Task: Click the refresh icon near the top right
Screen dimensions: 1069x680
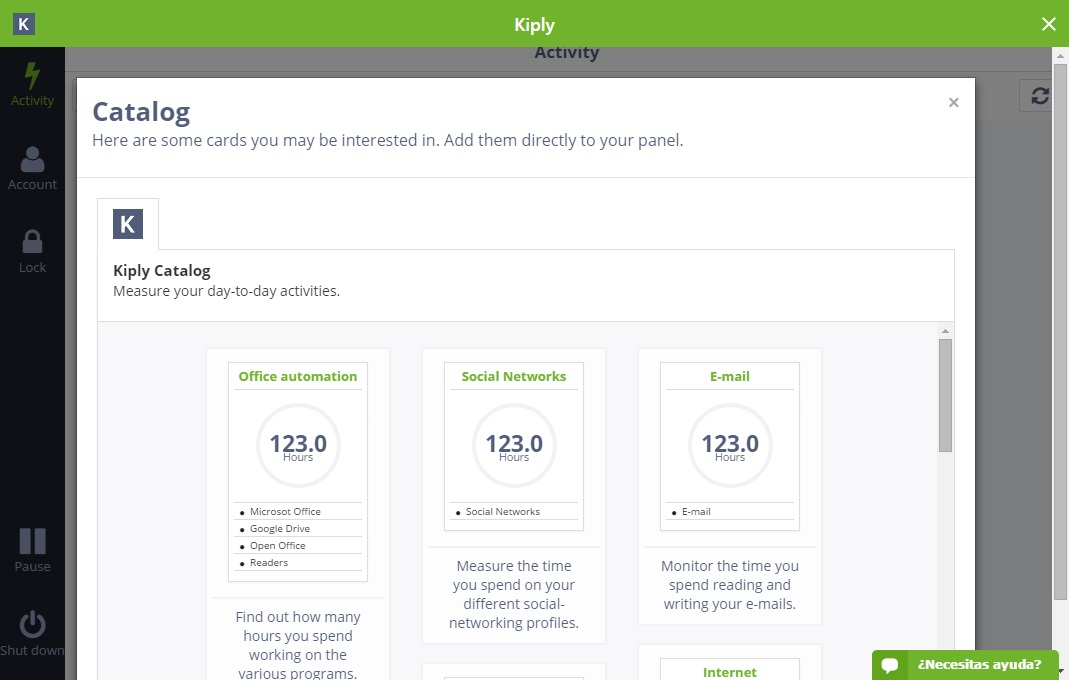Action: [x=1039, y=95]
